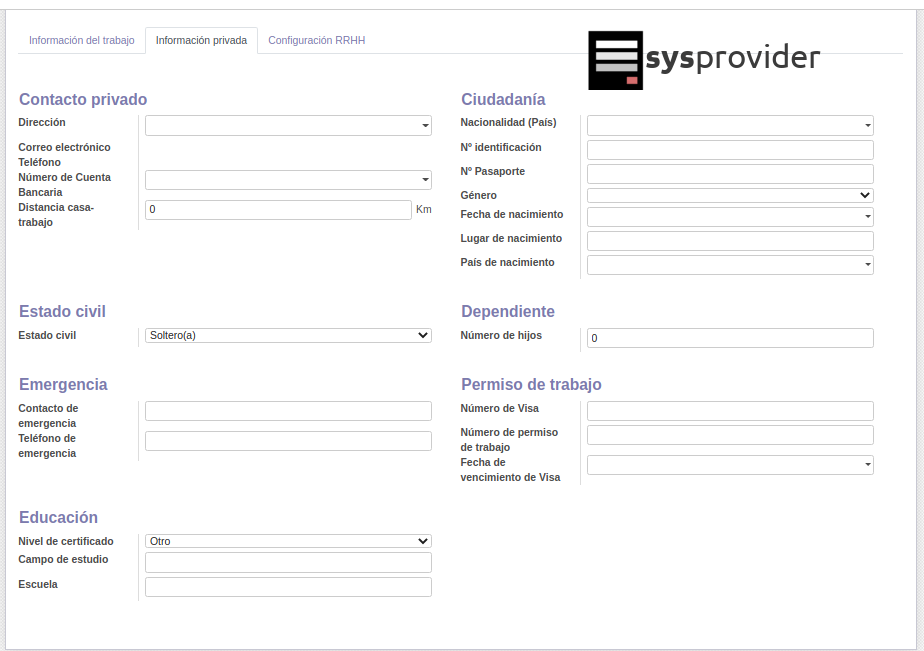
Task: Click the Número de hijos field
Action: [x=730, y=338]
